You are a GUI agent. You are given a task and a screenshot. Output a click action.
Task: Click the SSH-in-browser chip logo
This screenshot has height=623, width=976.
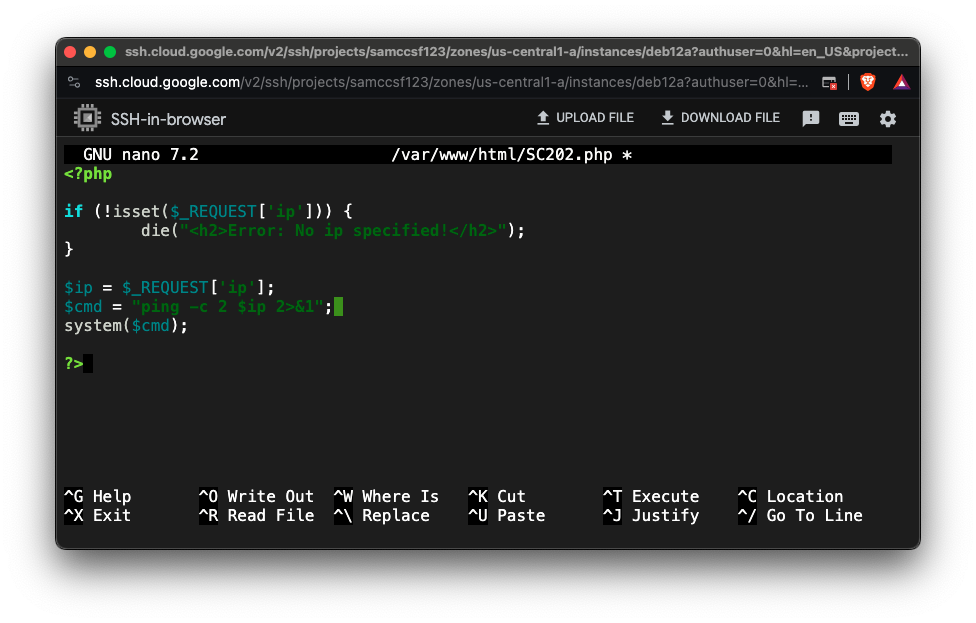[88, 119]
